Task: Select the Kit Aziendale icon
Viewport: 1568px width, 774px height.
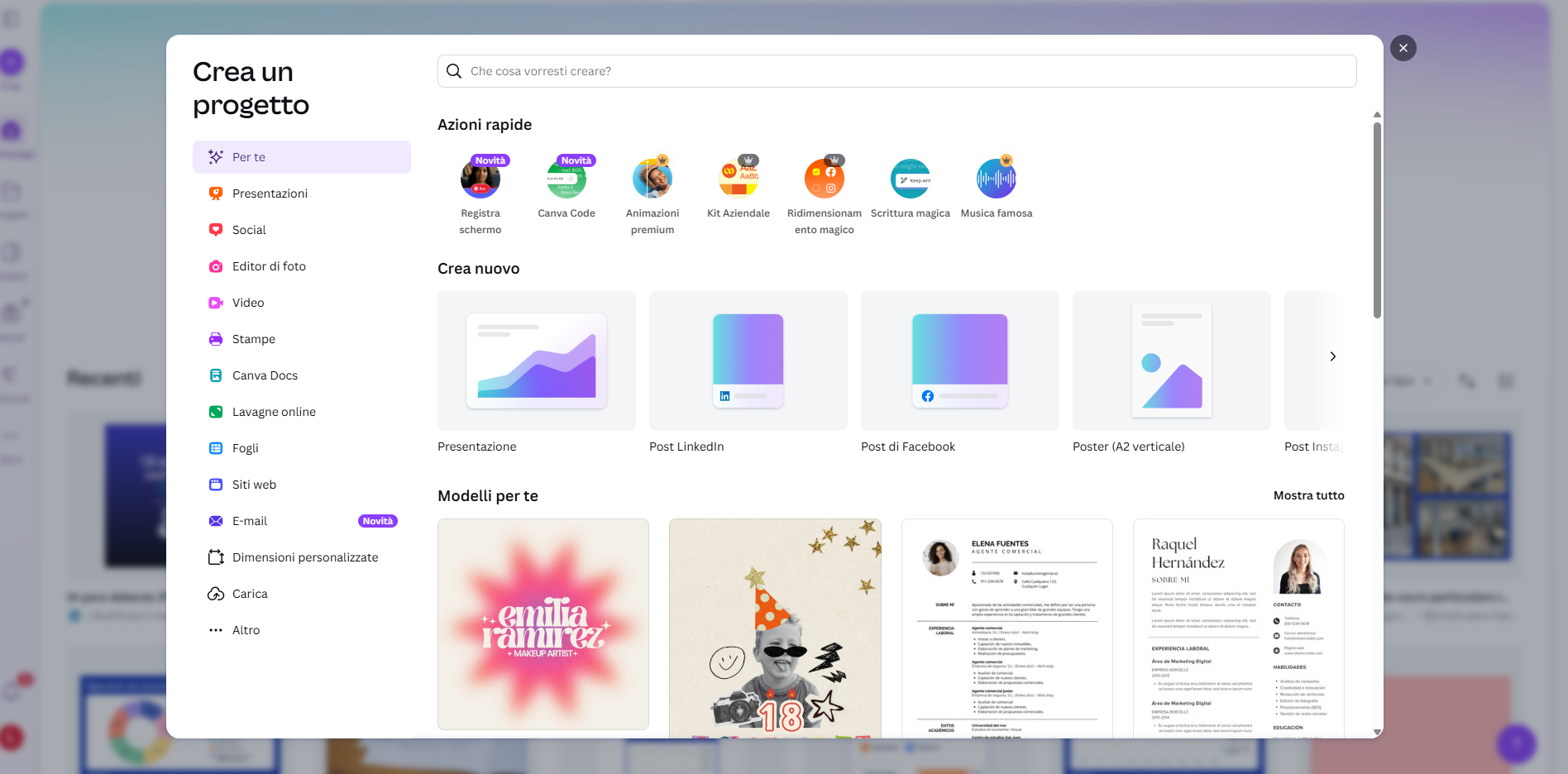Action: (739, 179)
